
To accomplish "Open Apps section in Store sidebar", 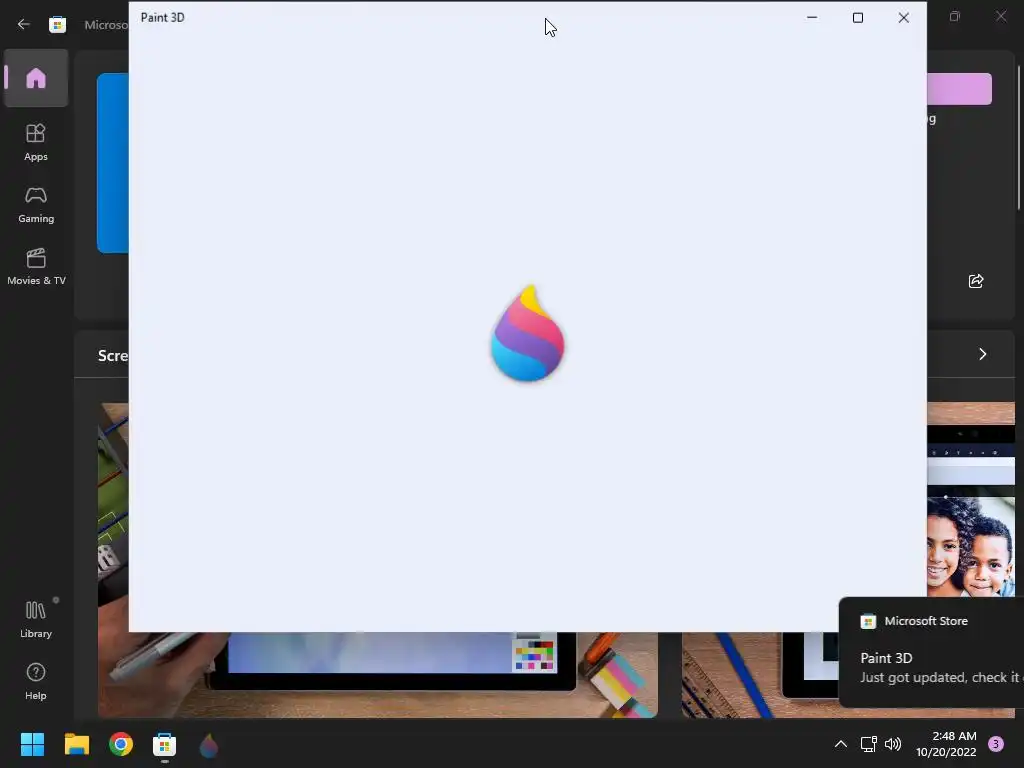I will click(x=36, y=142).
